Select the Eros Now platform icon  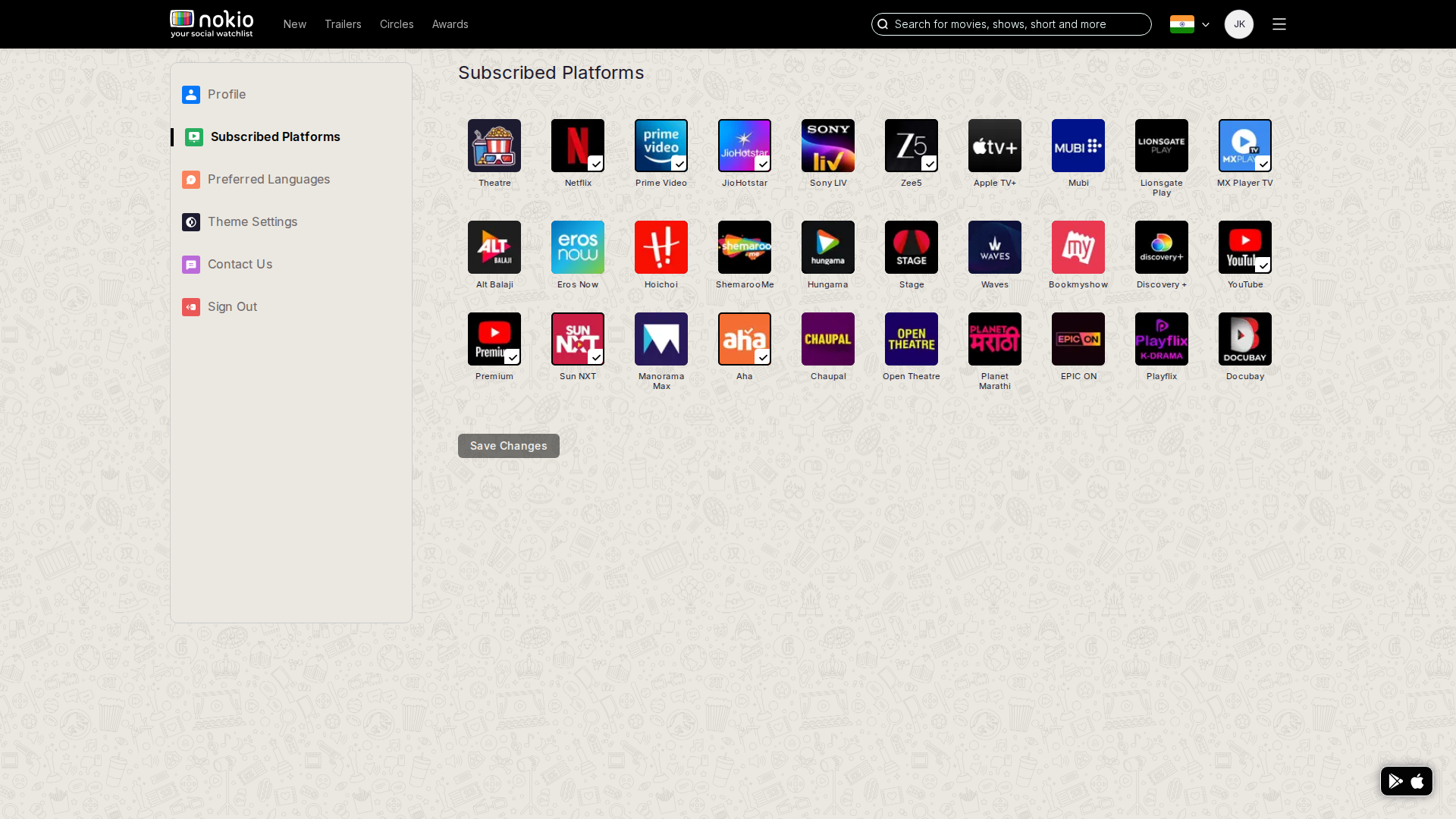point(578,247)
